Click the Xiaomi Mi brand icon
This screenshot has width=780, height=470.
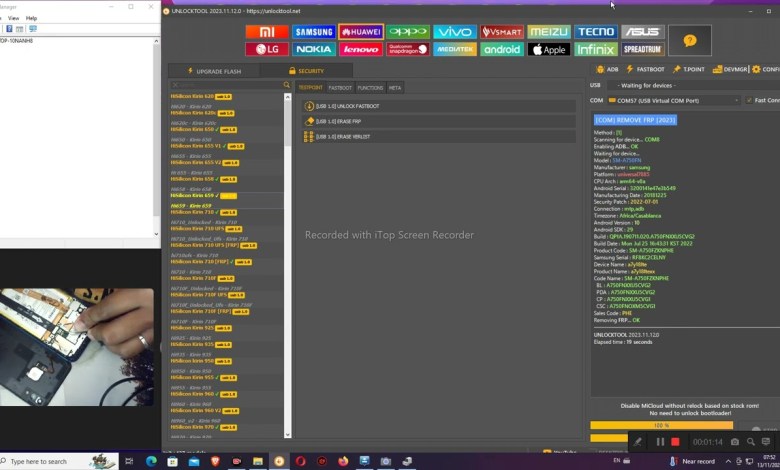point(267,32)
